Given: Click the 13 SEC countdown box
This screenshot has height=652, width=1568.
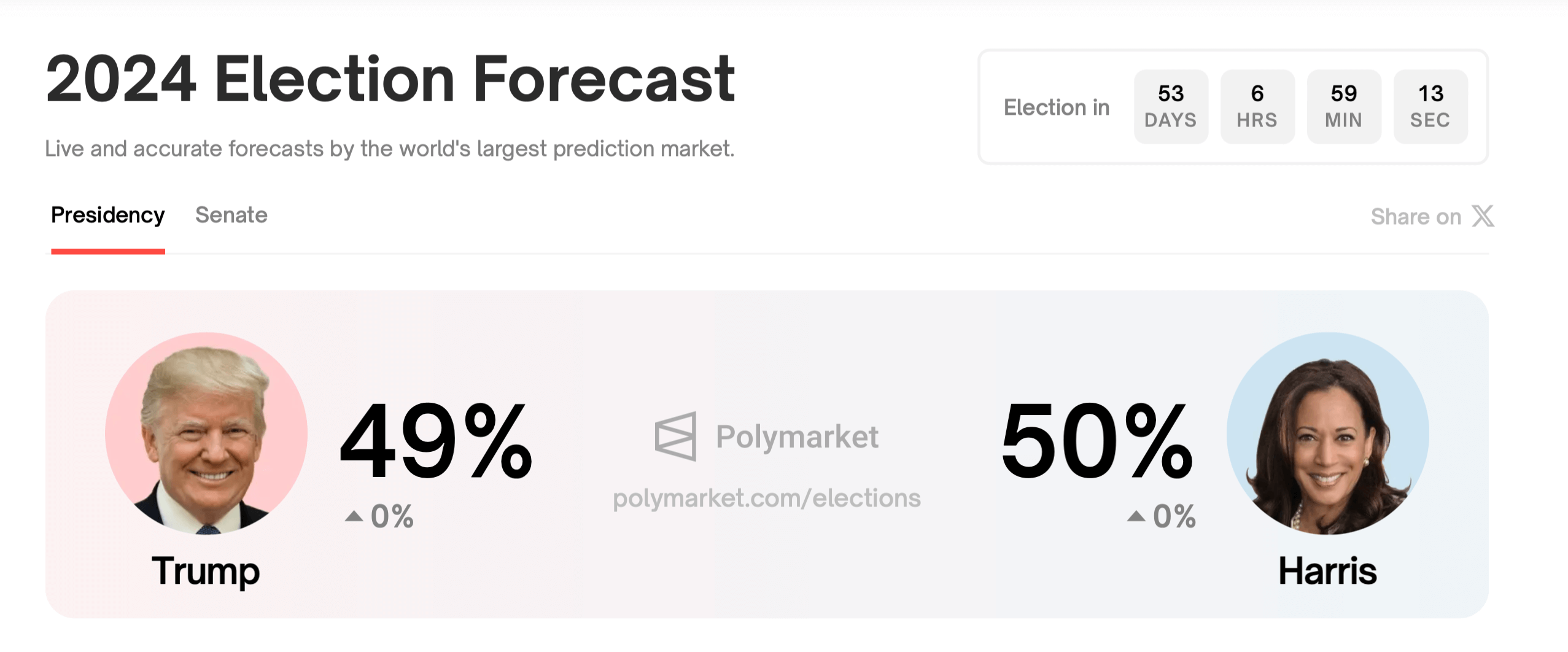Looking at the screenshot, I should [x=1430, y=106].
